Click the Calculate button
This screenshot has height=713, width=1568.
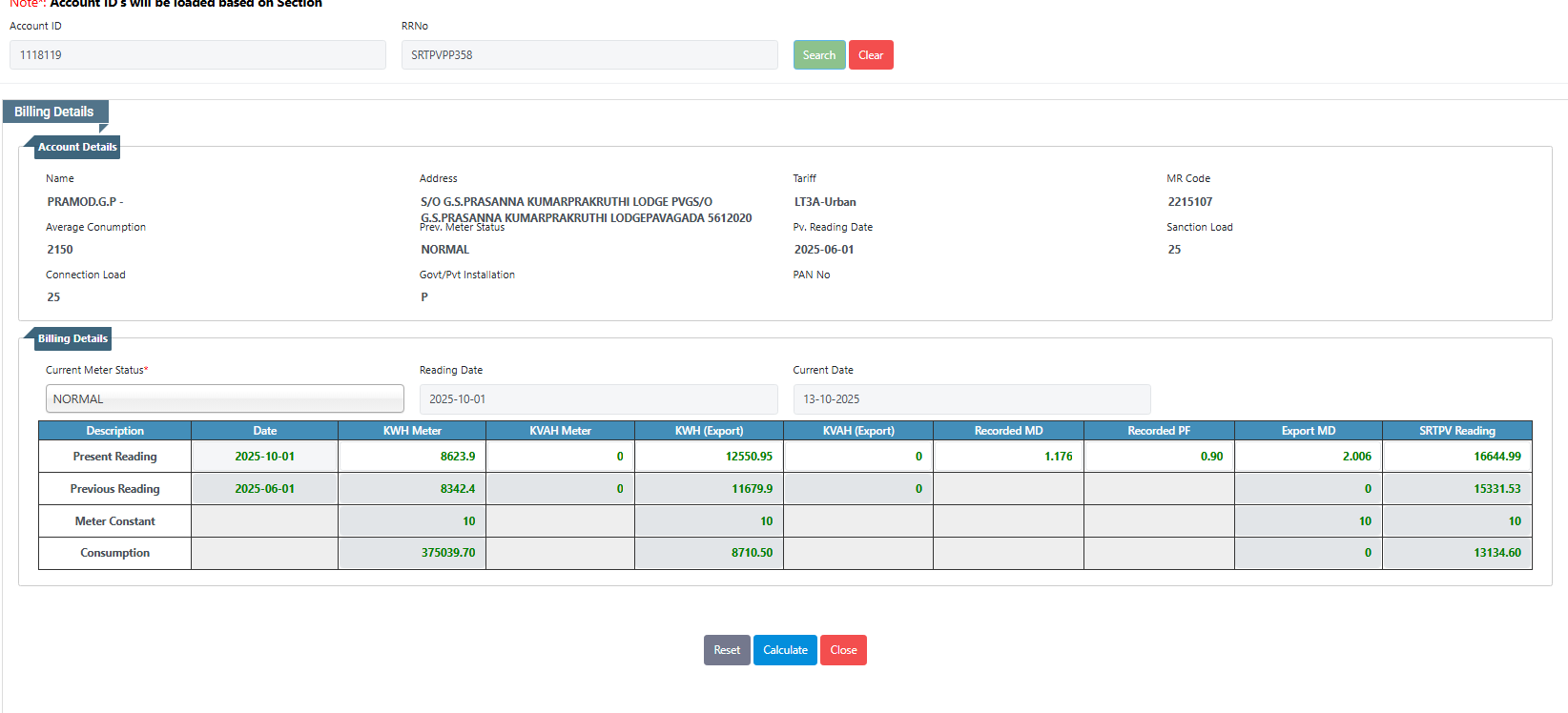pos(785,650)
